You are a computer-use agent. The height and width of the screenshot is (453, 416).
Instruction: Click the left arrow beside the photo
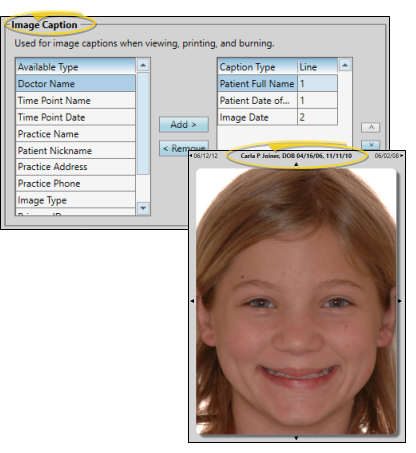pyautogui.click(x=192, y=301)
